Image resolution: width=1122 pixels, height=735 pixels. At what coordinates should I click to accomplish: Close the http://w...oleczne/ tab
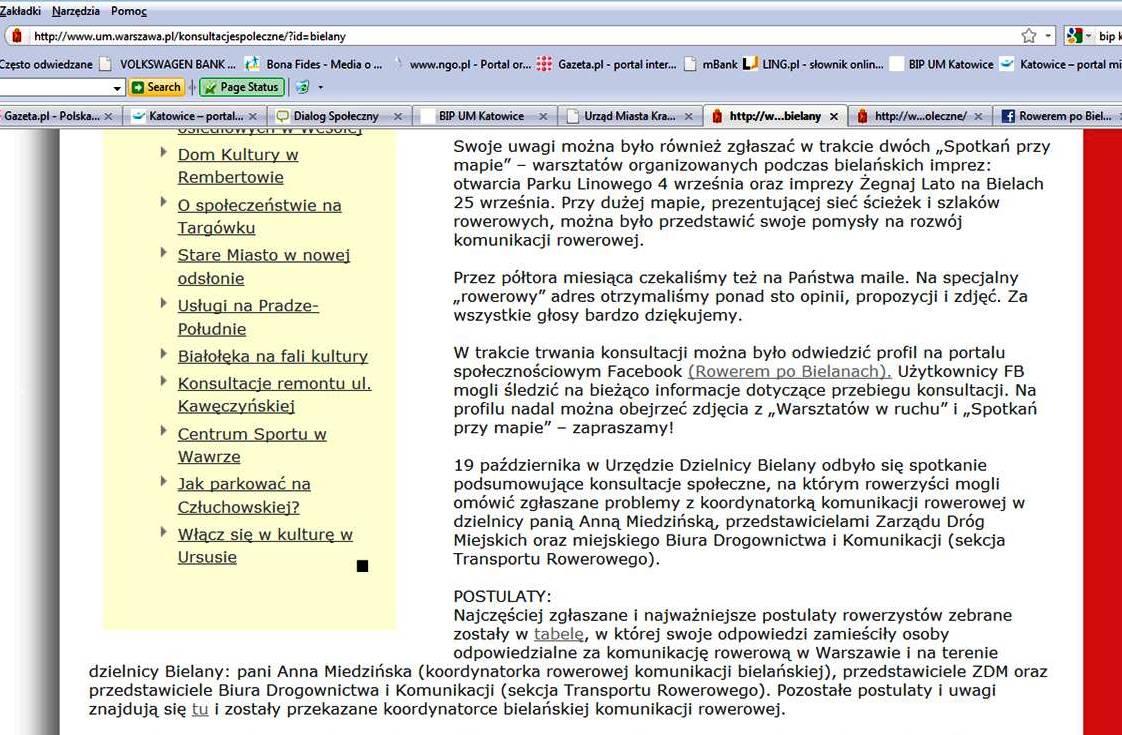point(979,116)
